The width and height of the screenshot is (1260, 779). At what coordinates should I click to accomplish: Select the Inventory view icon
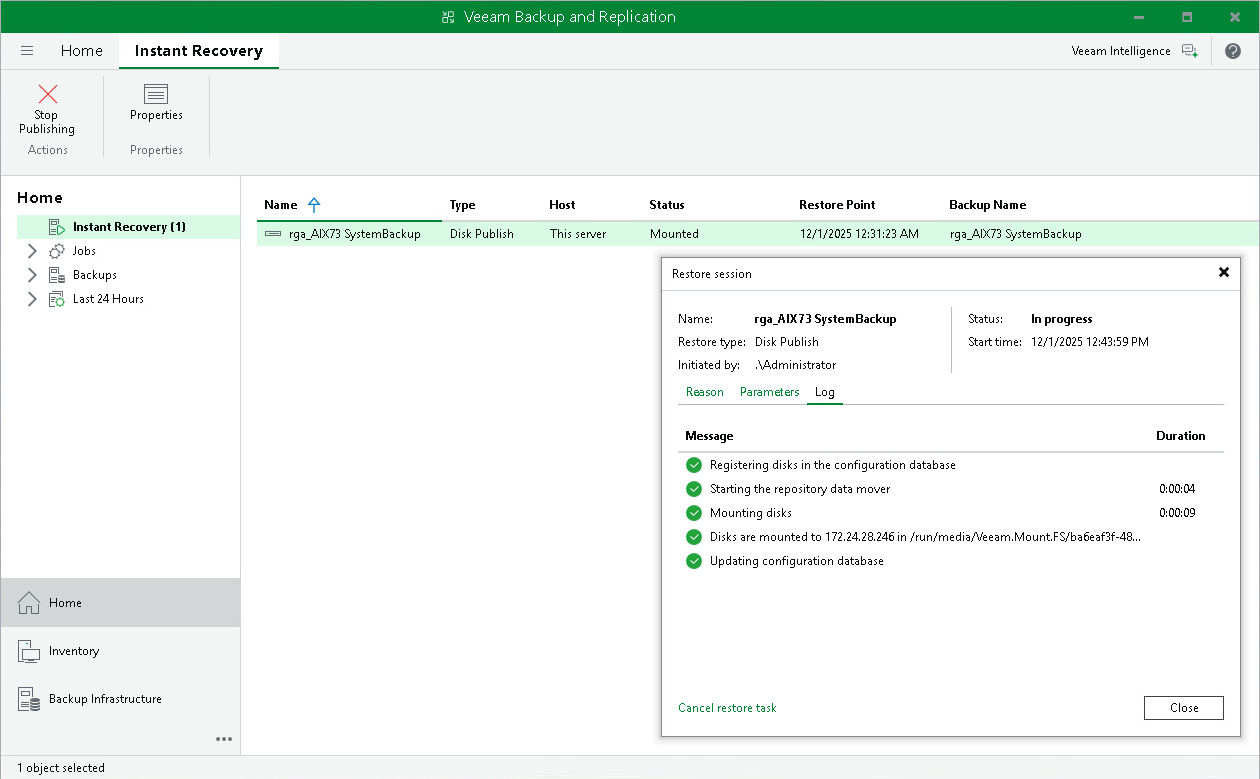click(x=30, y=650)
